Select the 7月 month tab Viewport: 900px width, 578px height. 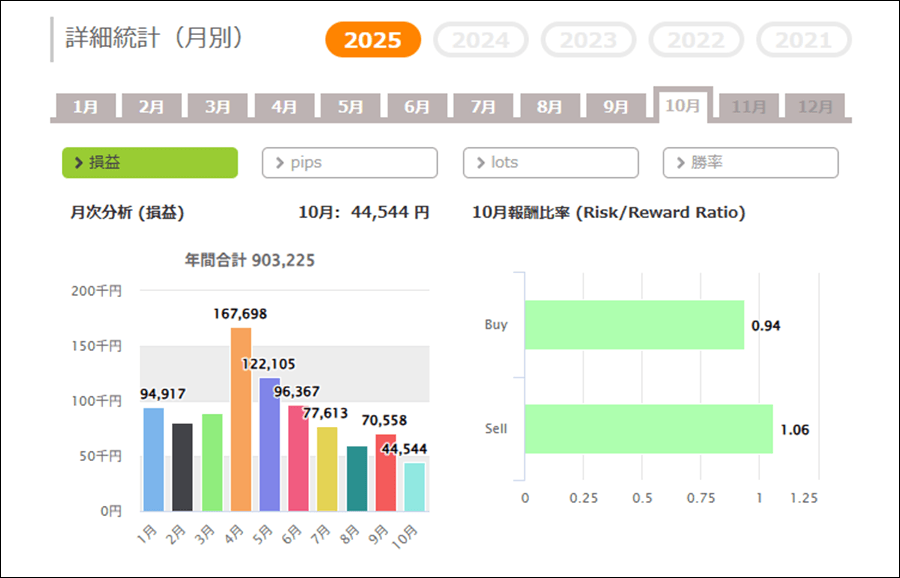tap(483, 107)
